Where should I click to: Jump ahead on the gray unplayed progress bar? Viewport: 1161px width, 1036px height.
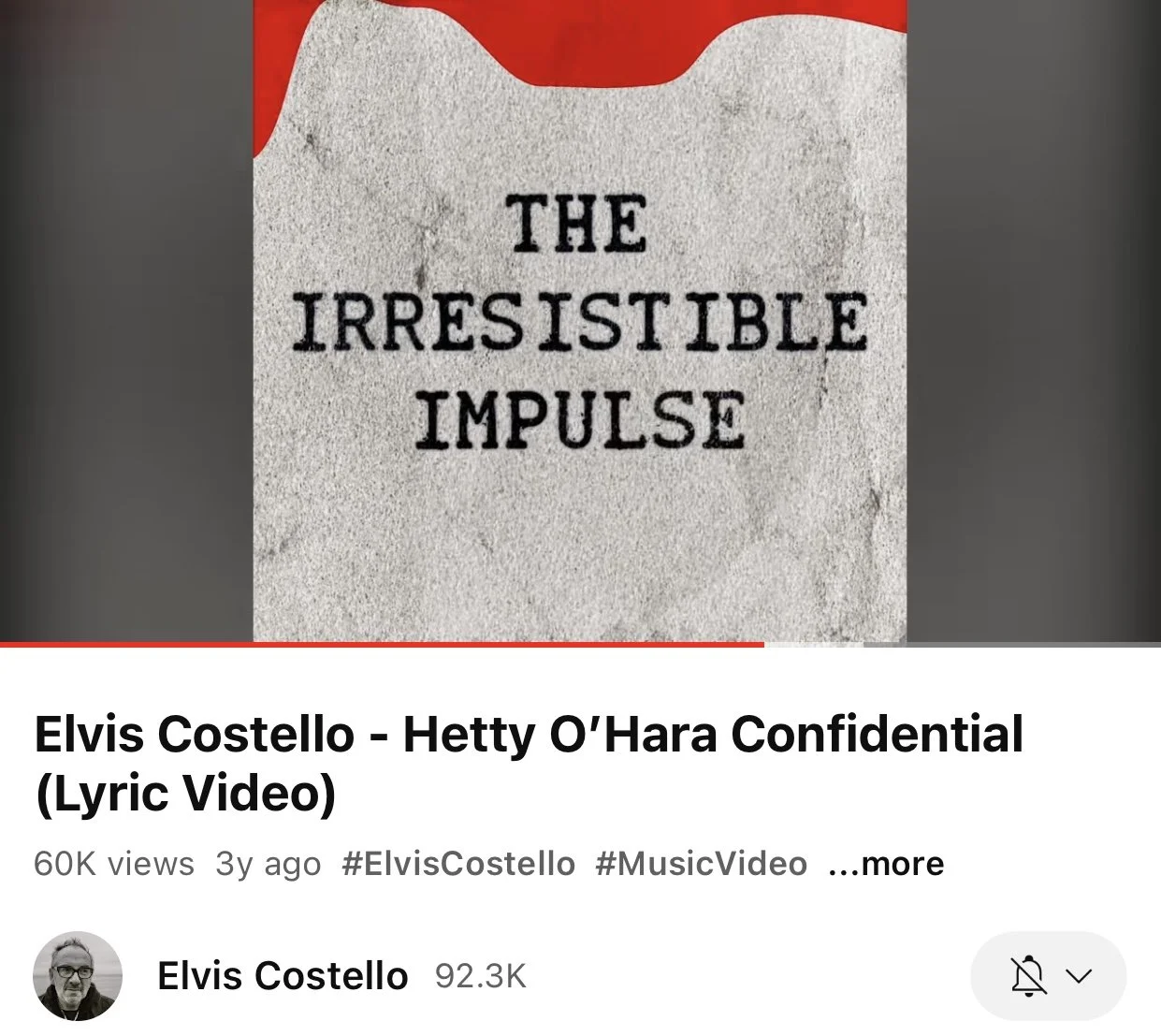(x=1012, y=644)
